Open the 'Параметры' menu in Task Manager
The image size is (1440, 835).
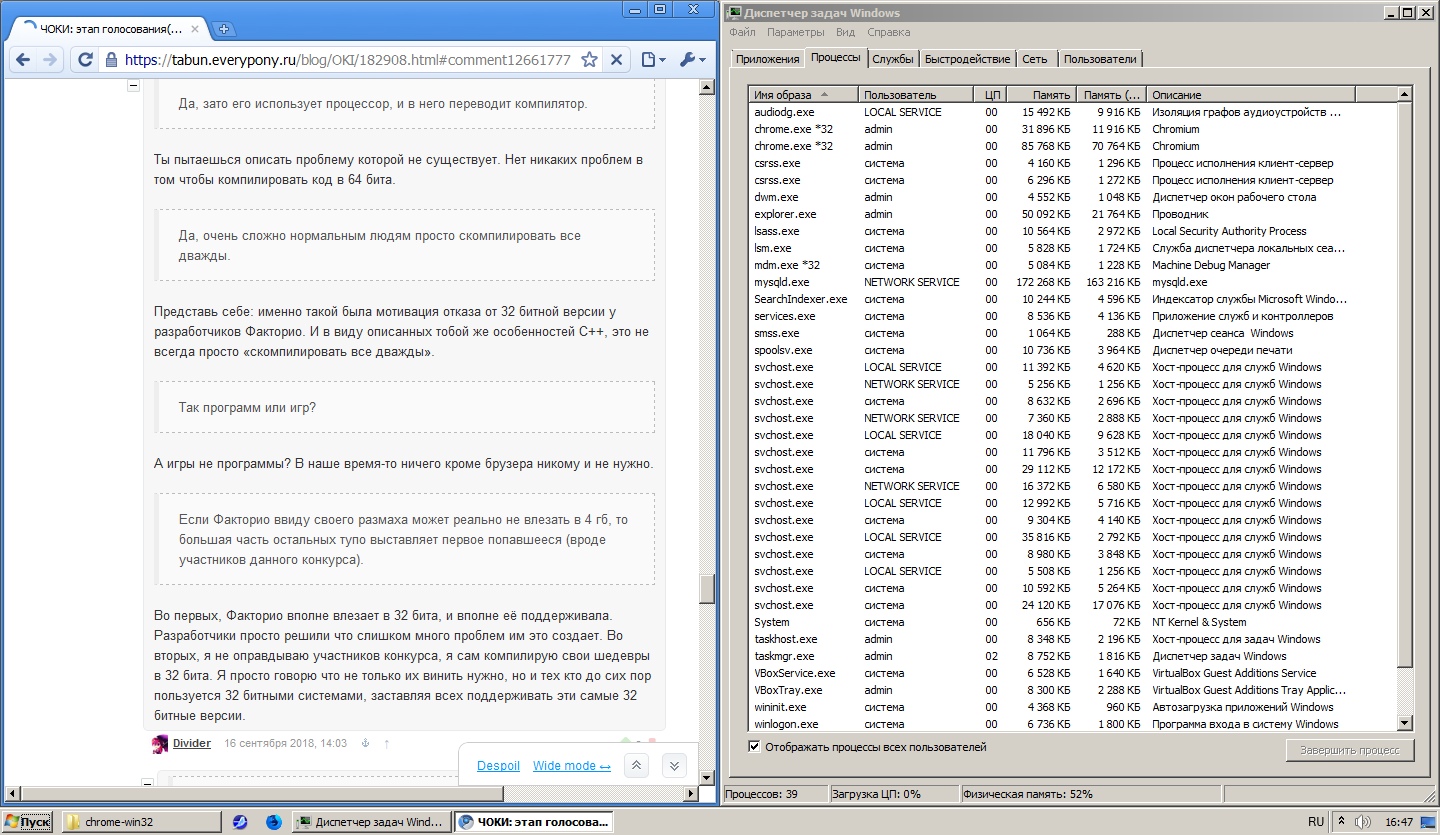coord(795,32)
